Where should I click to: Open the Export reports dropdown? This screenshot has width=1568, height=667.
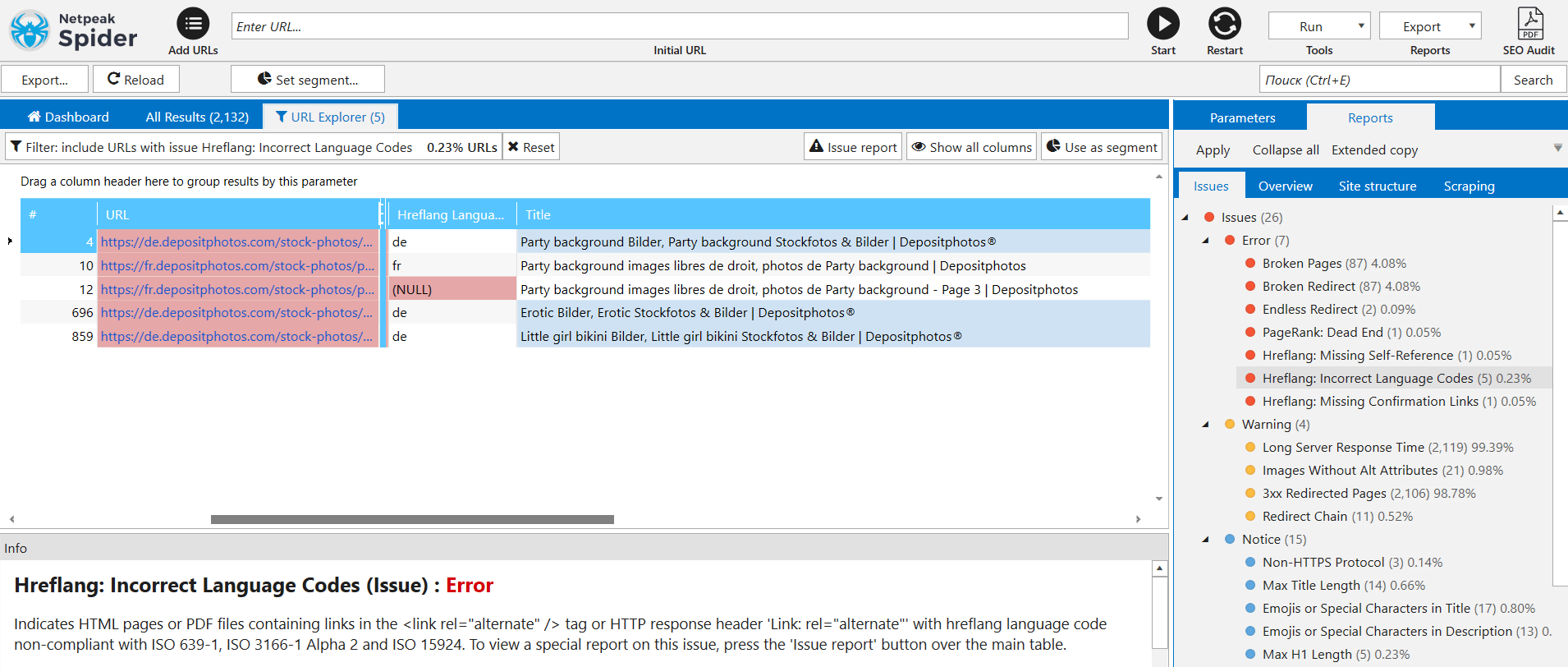click(x=1430, y=26)
